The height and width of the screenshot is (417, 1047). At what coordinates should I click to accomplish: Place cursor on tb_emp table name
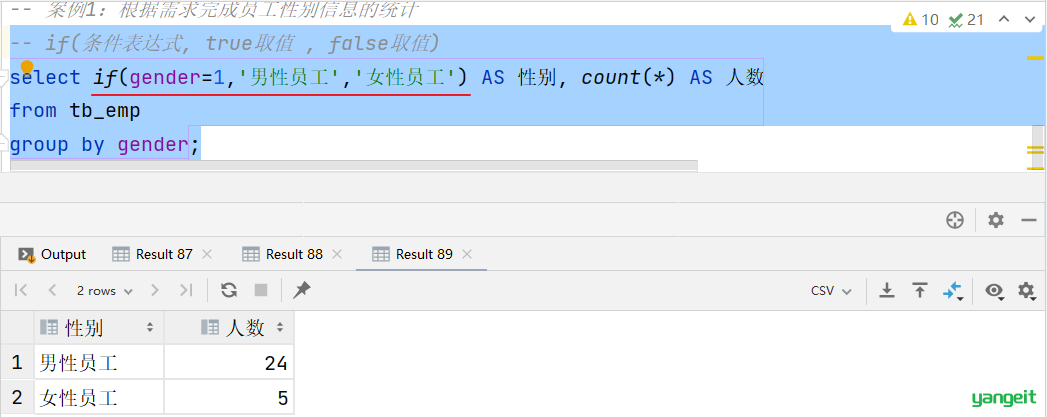pyautogui.click(x=105, y=111)
